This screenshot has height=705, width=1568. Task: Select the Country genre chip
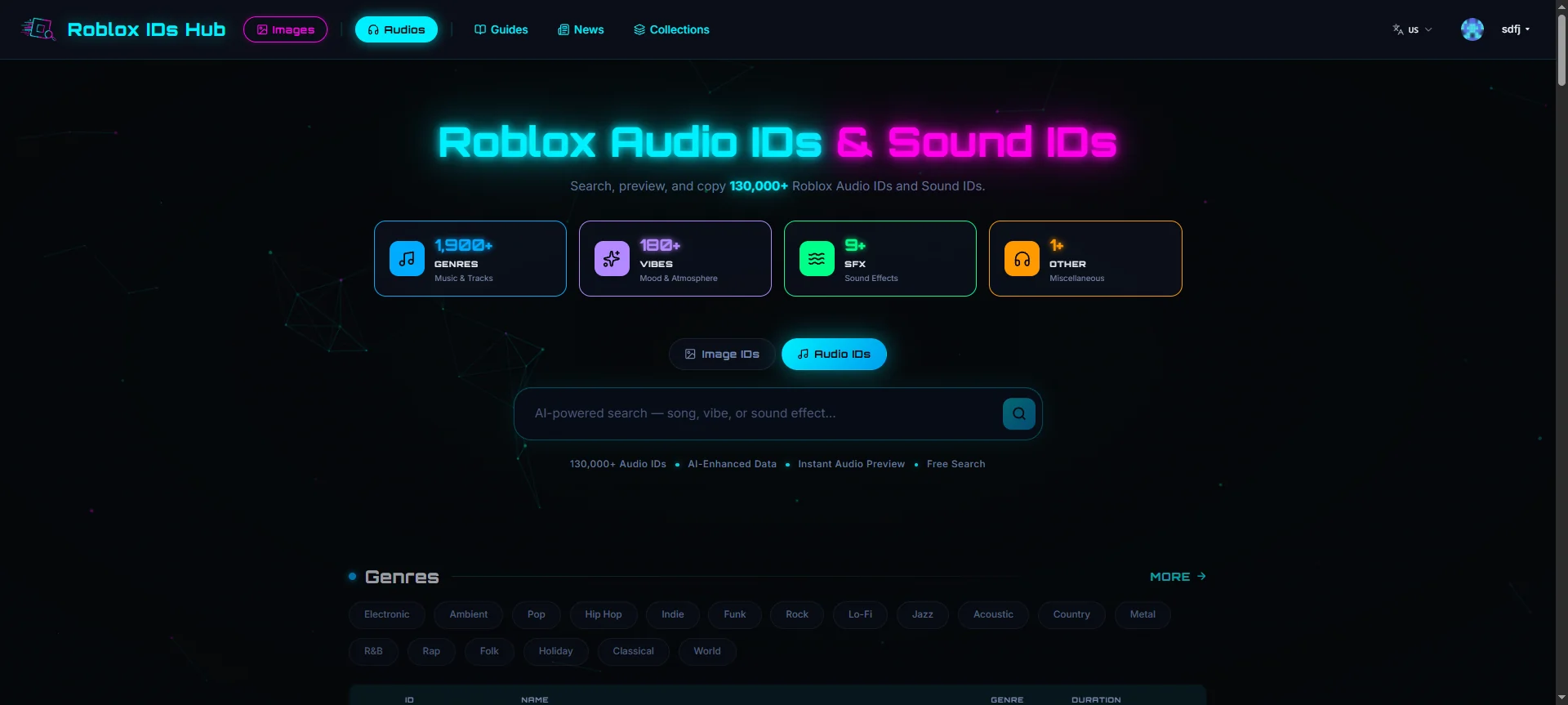point(1071,614)
